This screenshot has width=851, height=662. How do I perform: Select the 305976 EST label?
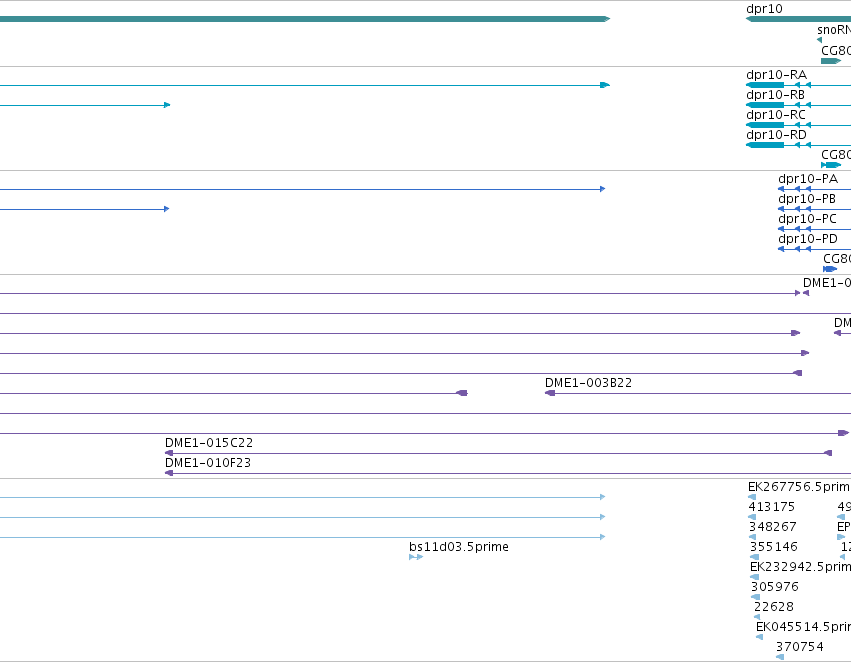pos(774,587)
